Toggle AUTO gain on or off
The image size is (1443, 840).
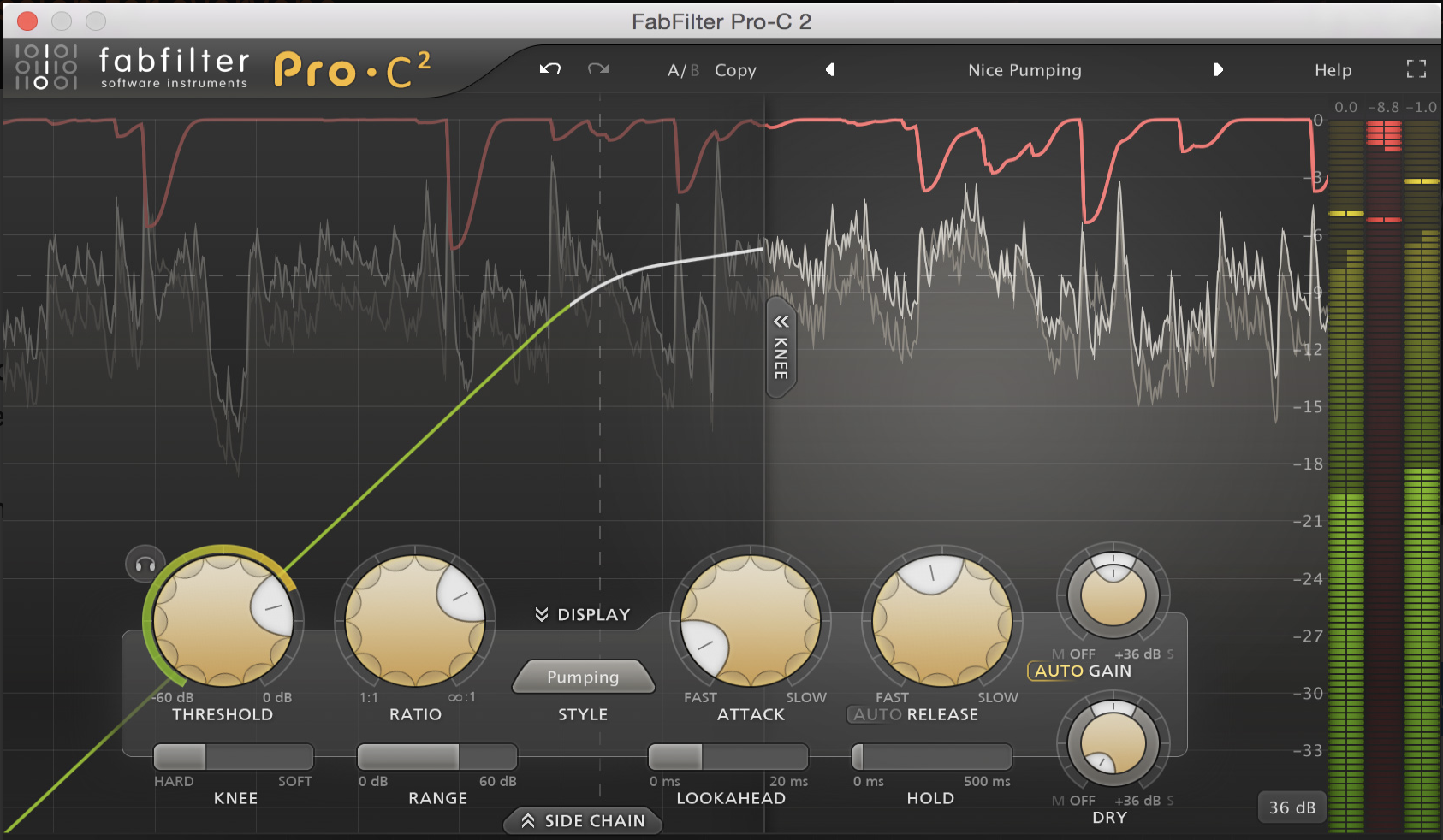1059,671
